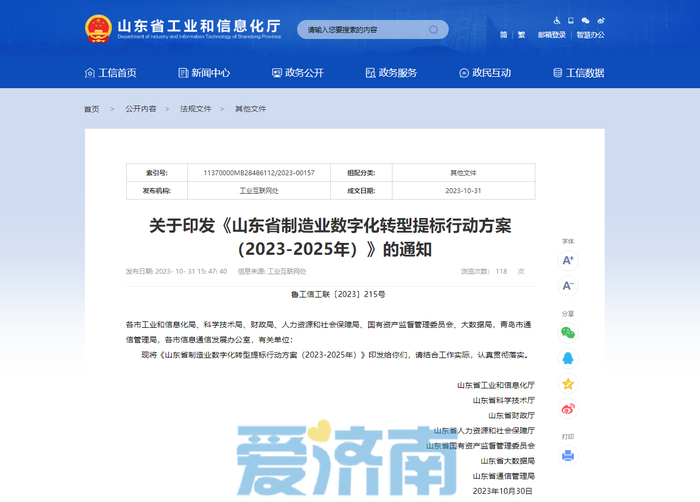Open the WeChat icon in the header
Image resolution: width=700 pixels, height=502 pixels.
[x=586, y=21]
